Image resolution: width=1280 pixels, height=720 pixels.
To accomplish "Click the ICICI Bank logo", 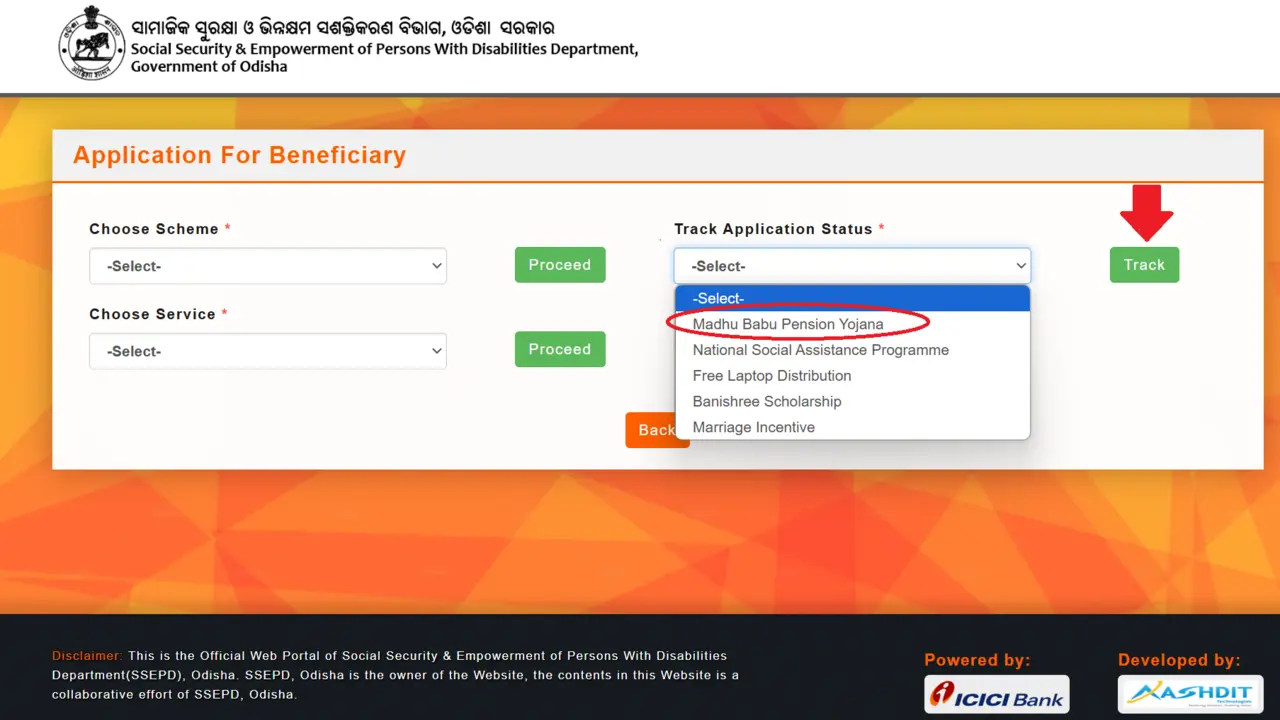I will (996, 693).
